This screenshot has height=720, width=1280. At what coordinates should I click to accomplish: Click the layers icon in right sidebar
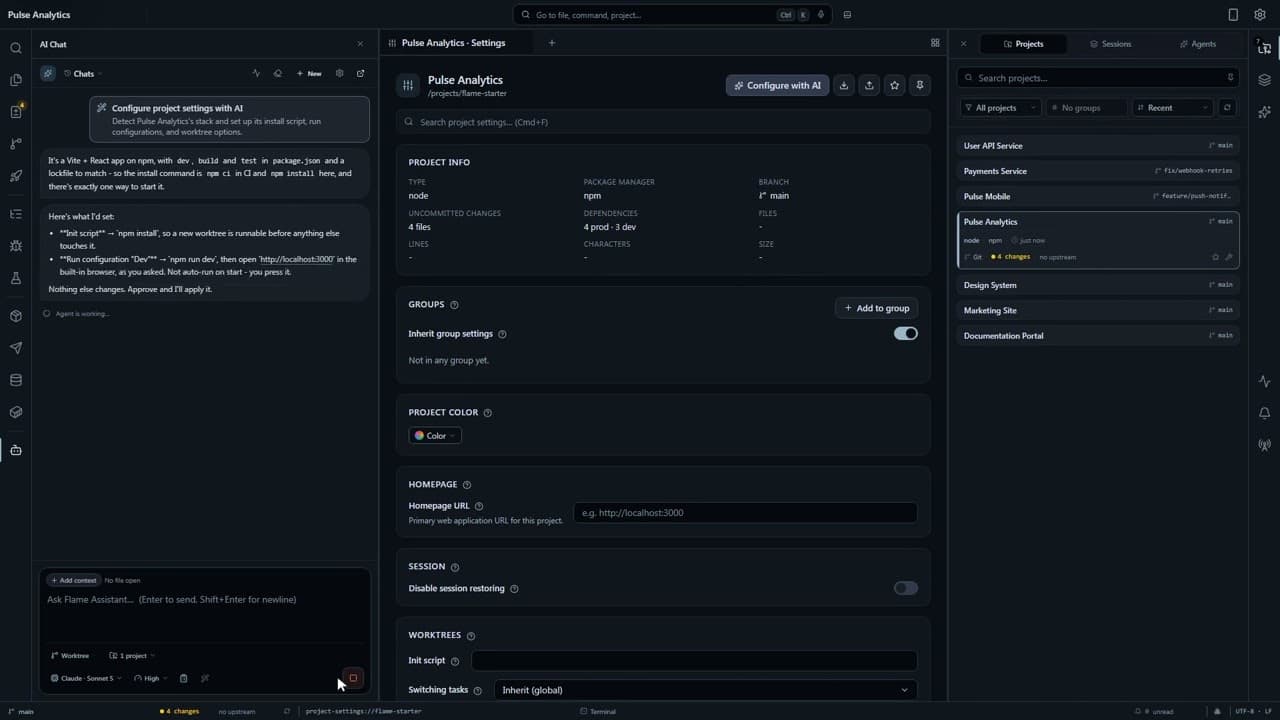tap(1265, 80)
